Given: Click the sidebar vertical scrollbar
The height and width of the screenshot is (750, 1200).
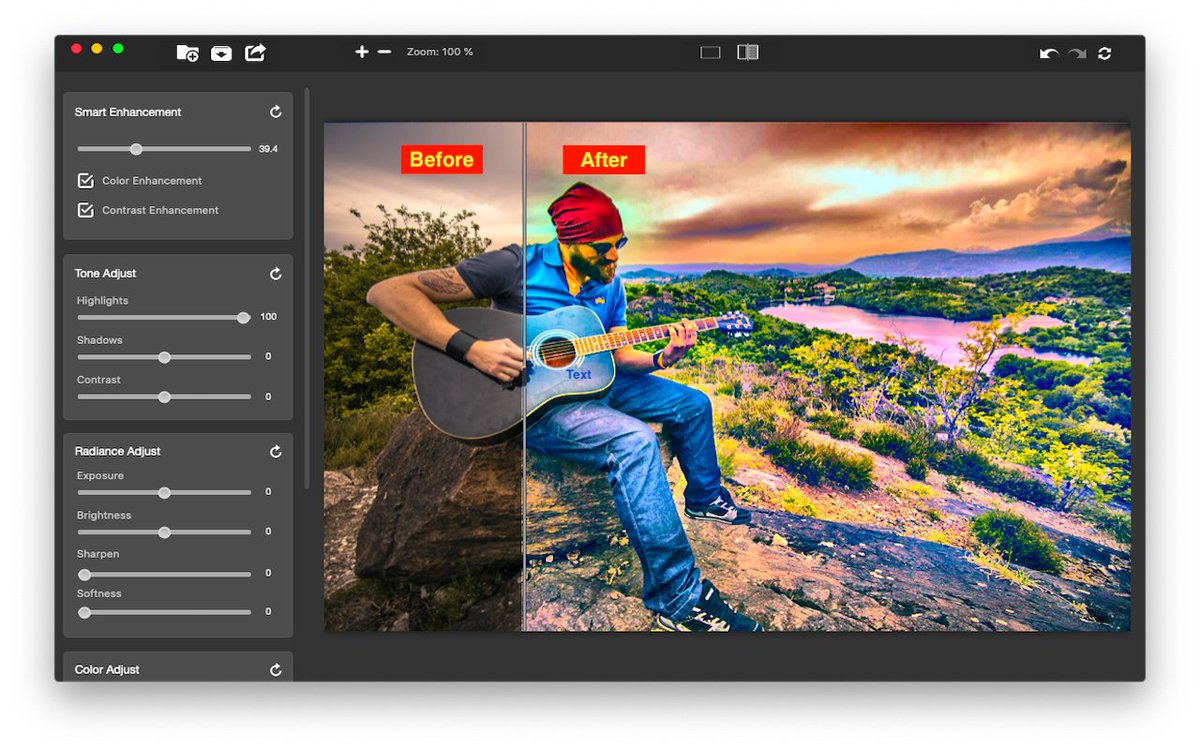Looking at the screenshot, I should [307, 288].
